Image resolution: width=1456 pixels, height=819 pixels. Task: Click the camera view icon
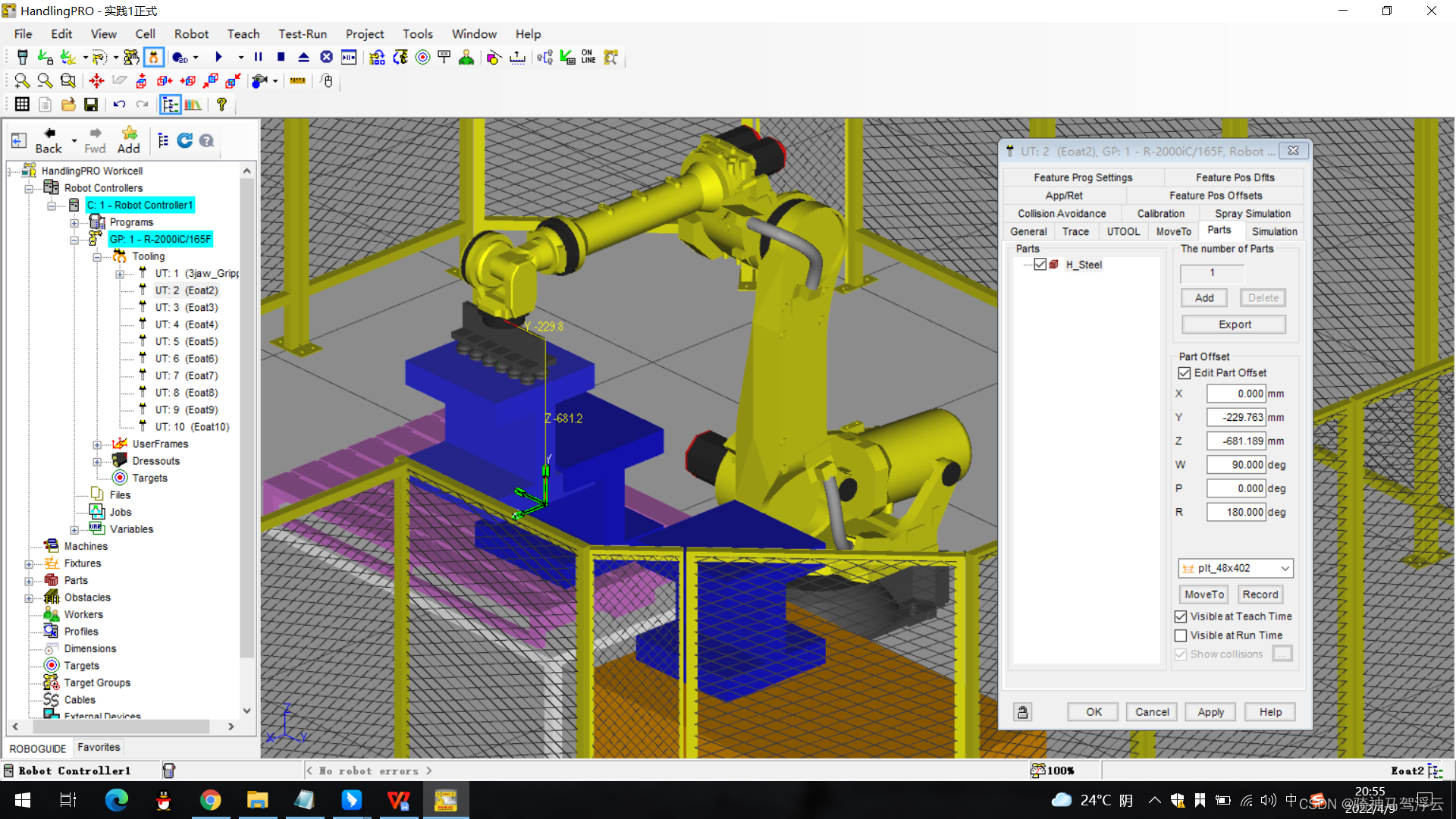259,80
